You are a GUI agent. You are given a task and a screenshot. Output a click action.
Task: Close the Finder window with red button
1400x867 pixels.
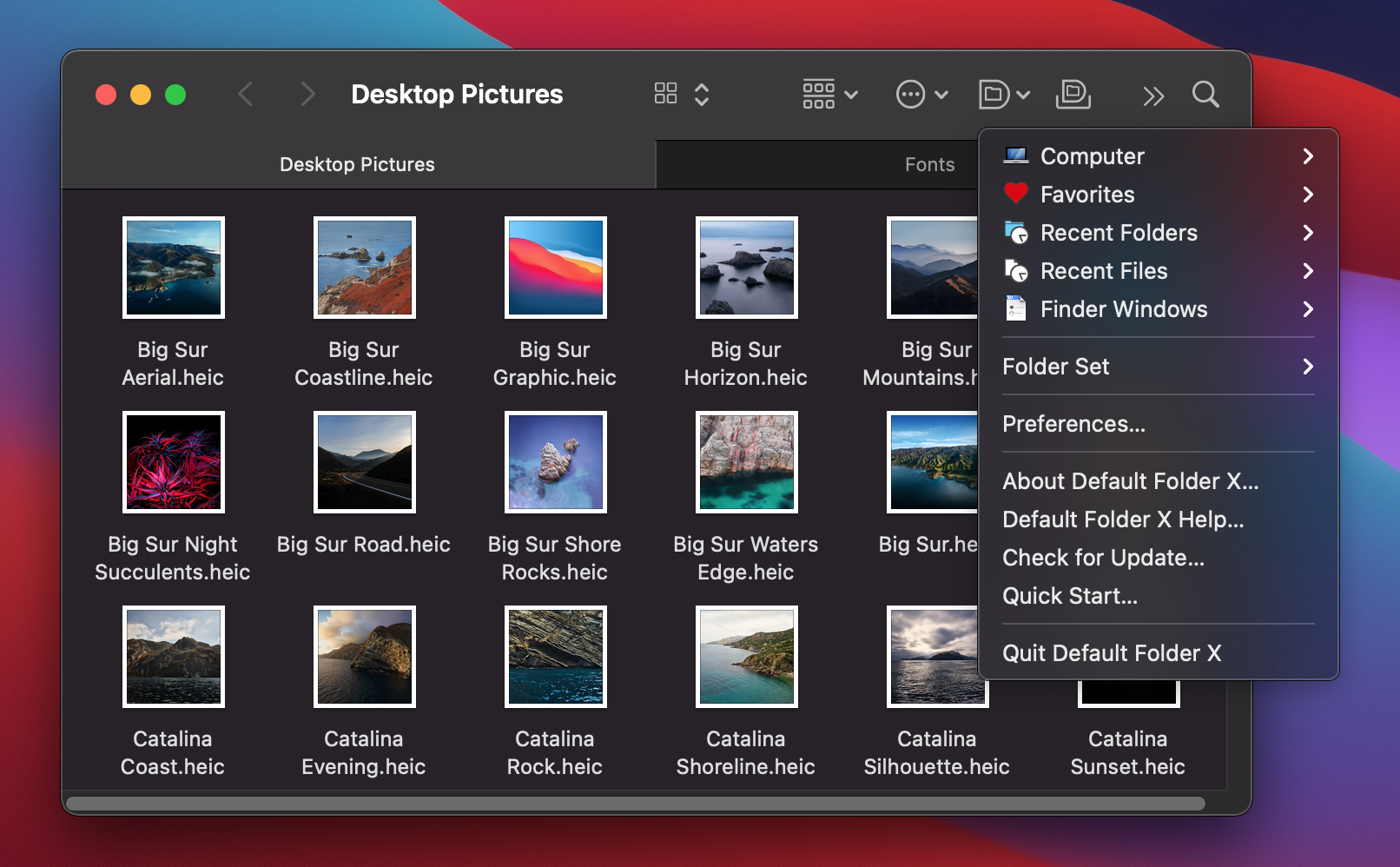point(106,95)
